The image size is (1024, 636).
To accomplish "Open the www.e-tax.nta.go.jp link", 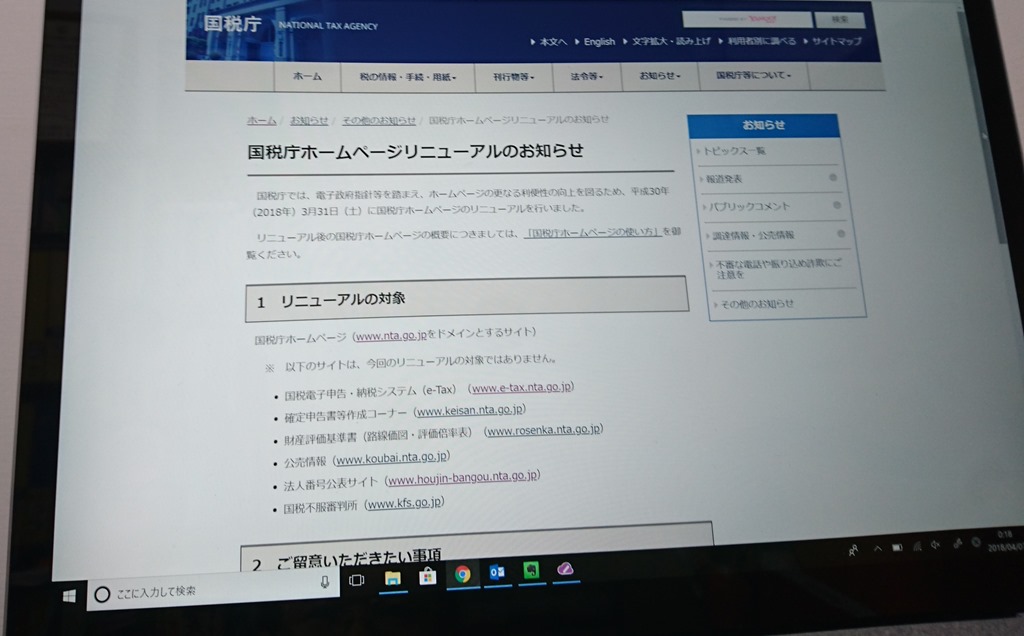I will (522, 387).
